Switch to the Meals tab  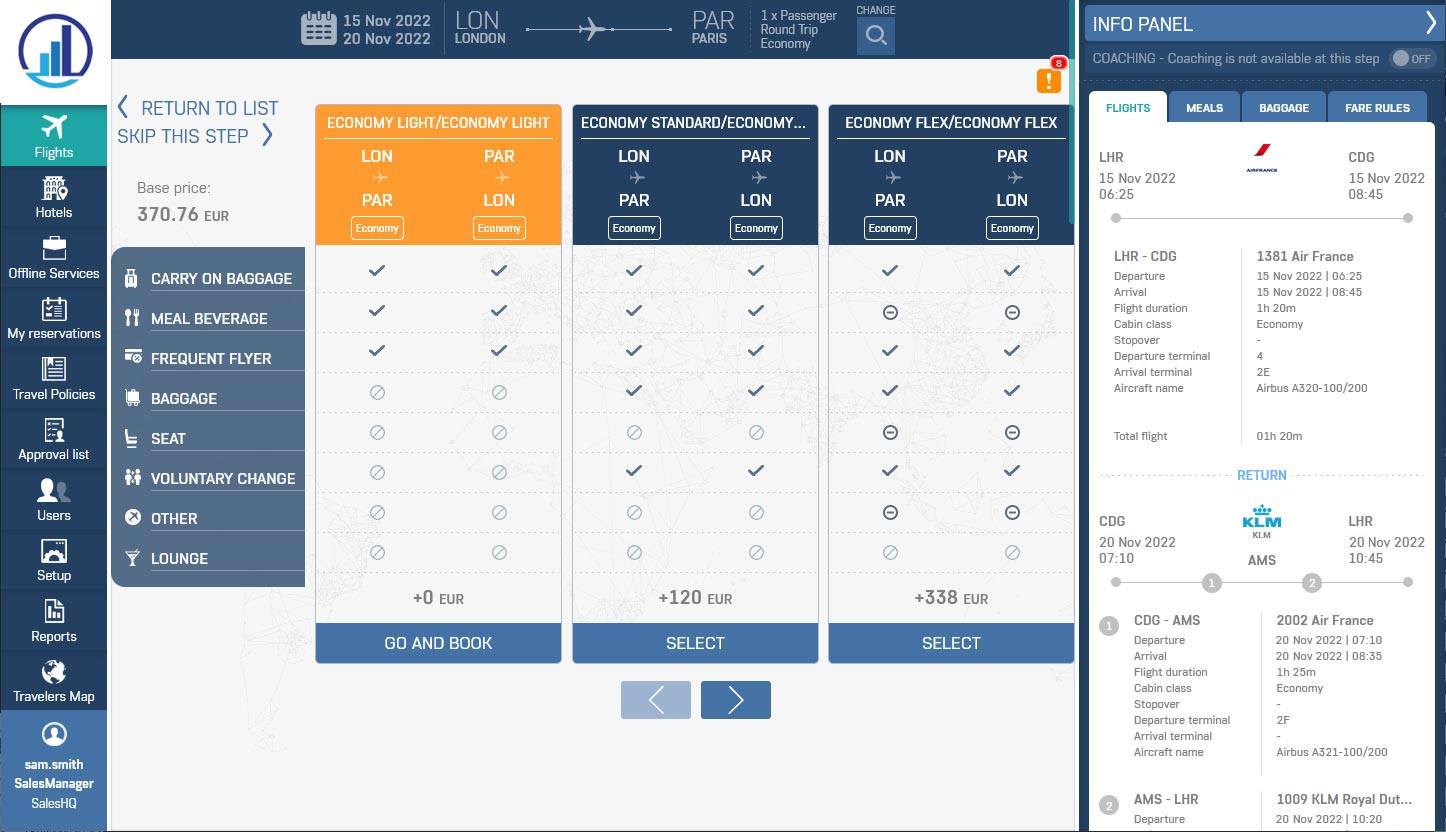coord(1204,108)
